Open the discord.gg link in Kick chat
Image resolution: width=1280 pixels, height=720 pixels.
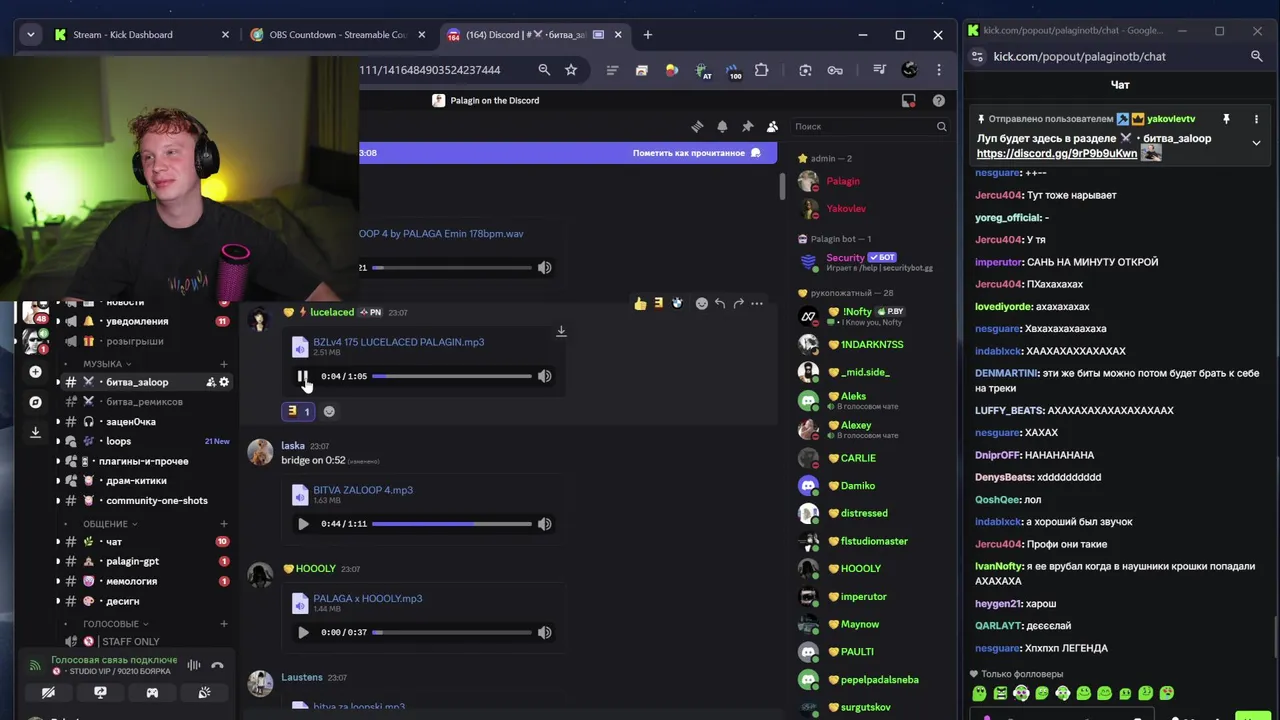pos(1057,154)
